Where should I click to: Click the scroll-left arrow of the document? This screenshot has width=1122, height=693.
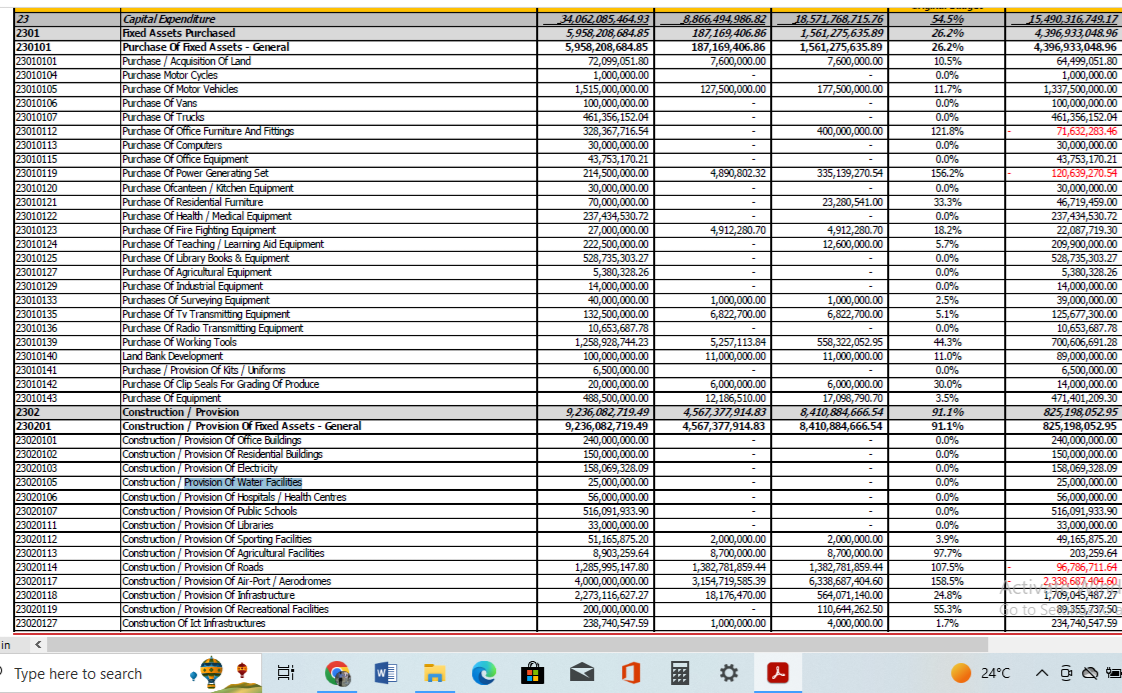point(38,644)
